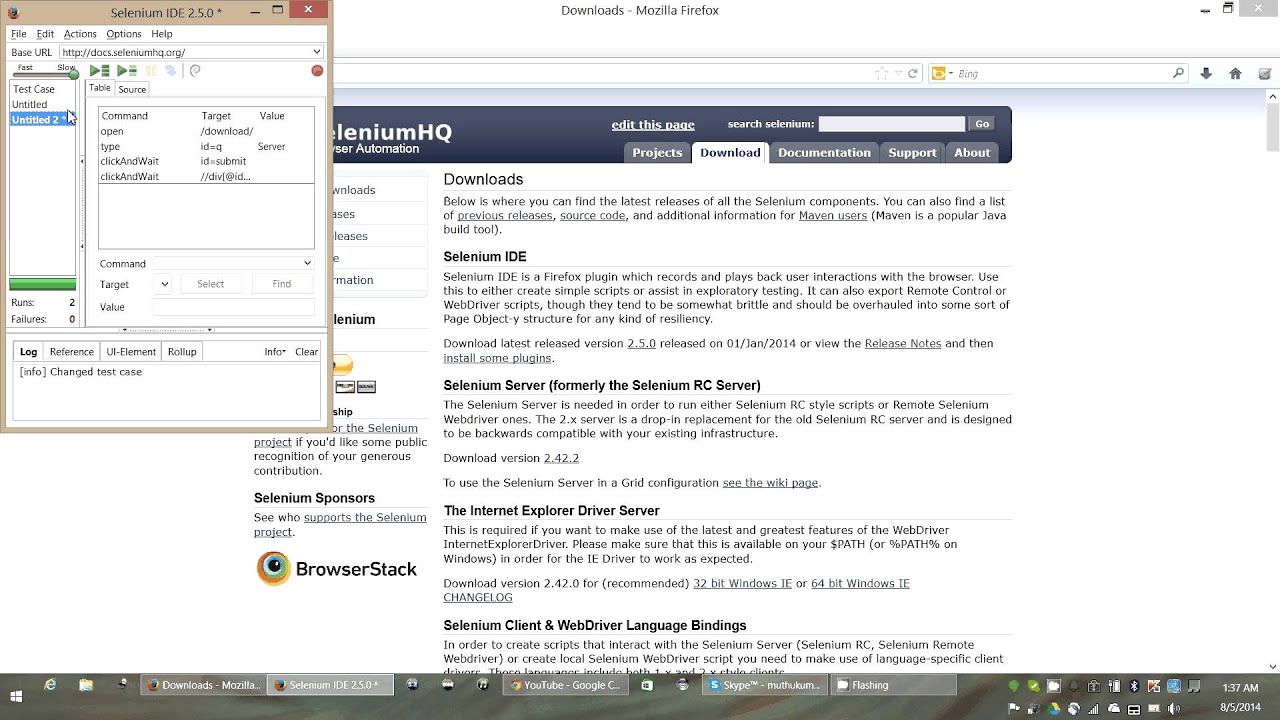
Task: Open the Command dropdown in Selenium IDE
Action: (307, 263)
